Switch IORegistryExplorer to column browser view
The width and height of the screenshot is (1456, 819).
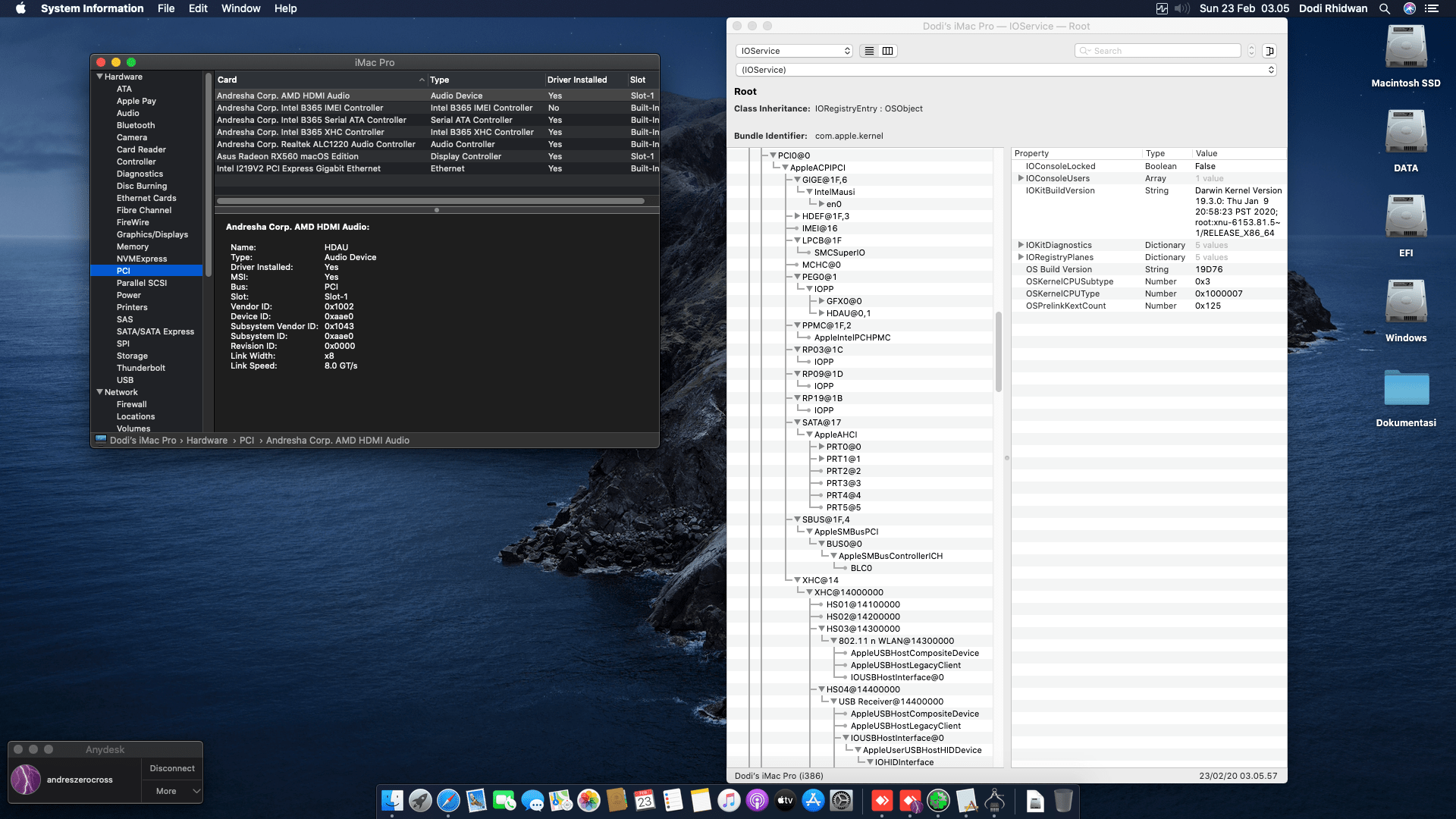pos(887,51)
